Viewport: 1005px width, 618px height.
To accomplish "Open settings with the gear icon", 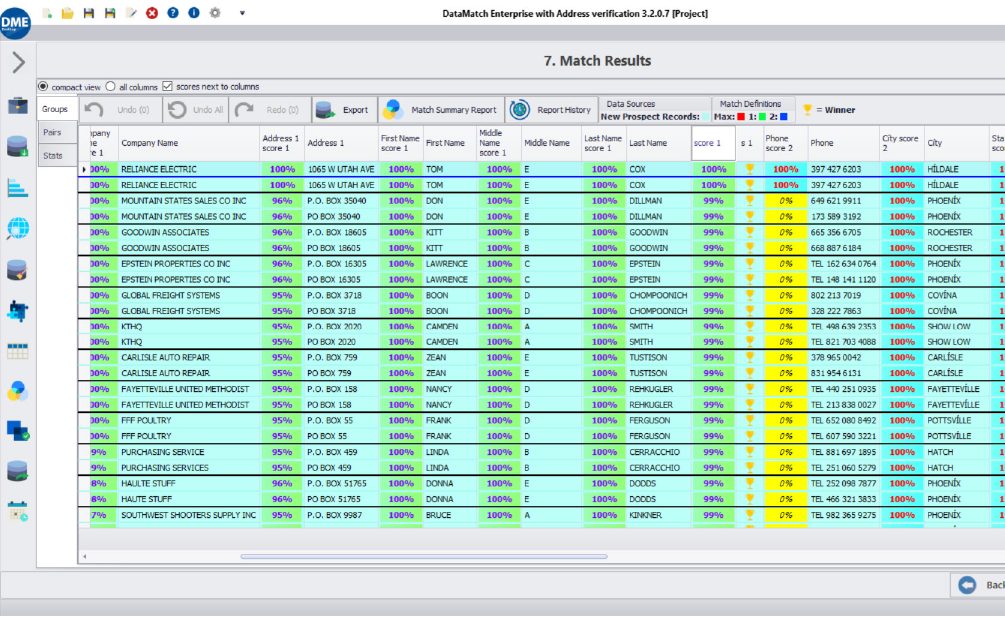I will click(x=215, y=13).
